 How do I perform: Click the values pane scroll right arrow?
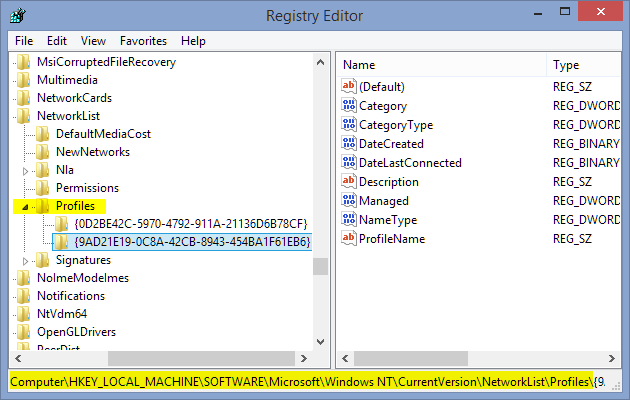(x=612, y=358)
